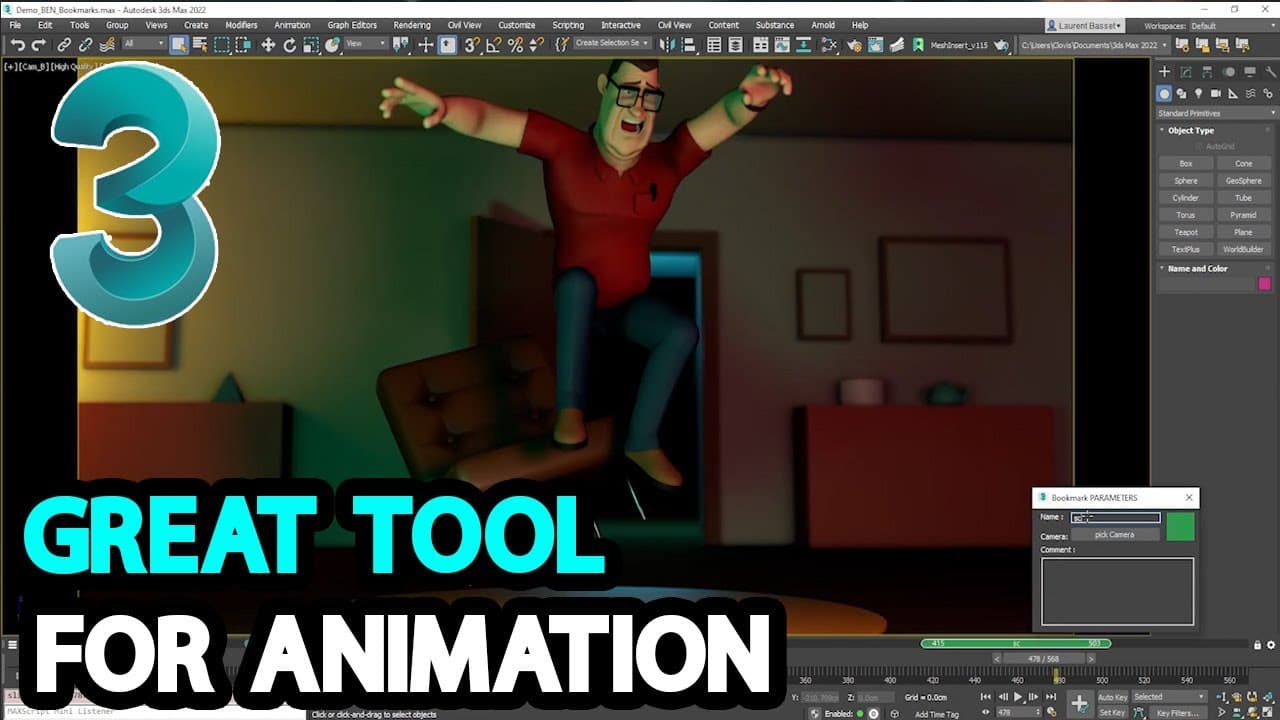Screen dimensions: 1280x720
Task: Expand the Create Selection Set dropdown
Action: 613,43
